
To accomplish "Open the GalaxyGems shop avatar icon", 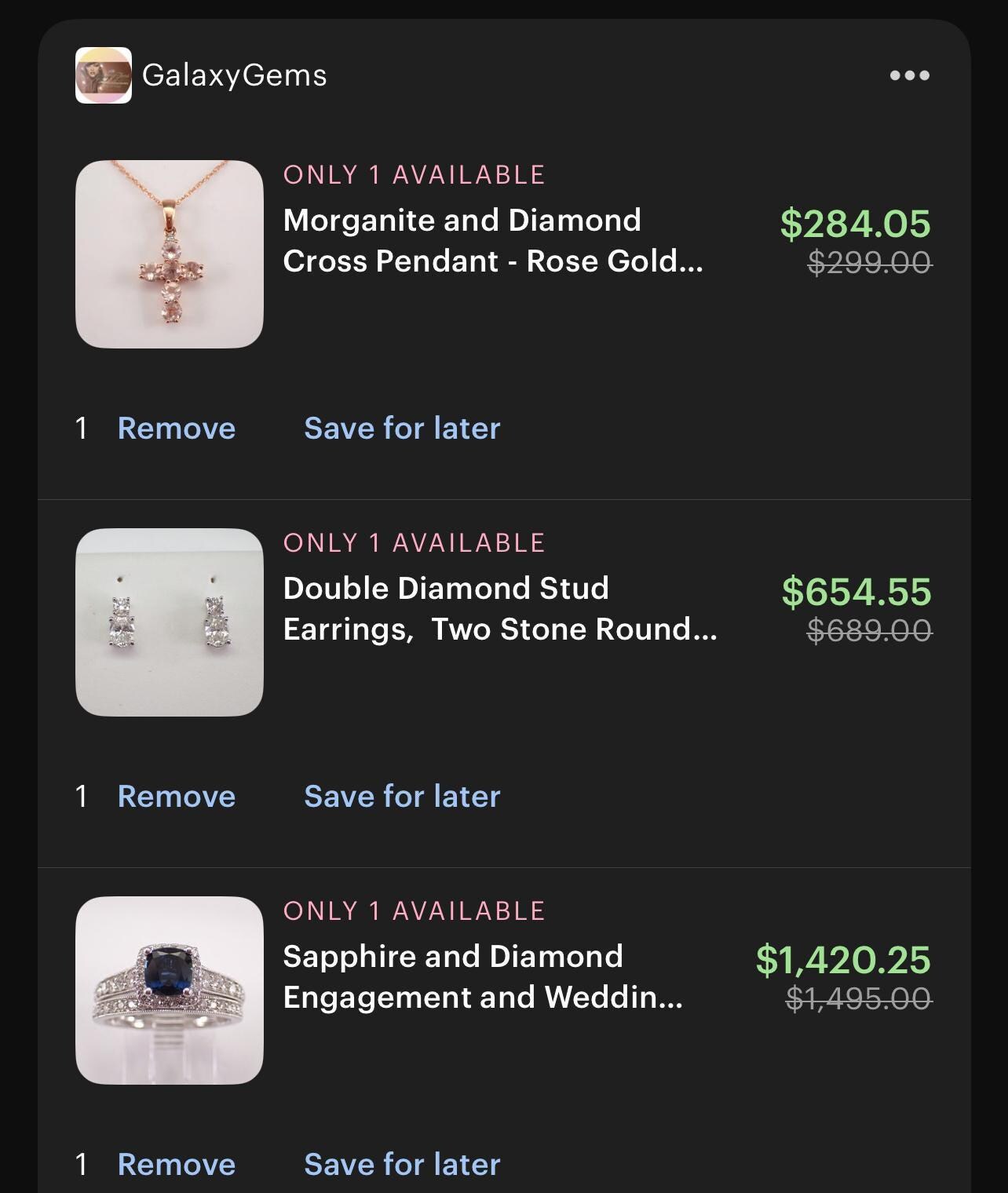I will pyautogui.click(x=103, y=75).
